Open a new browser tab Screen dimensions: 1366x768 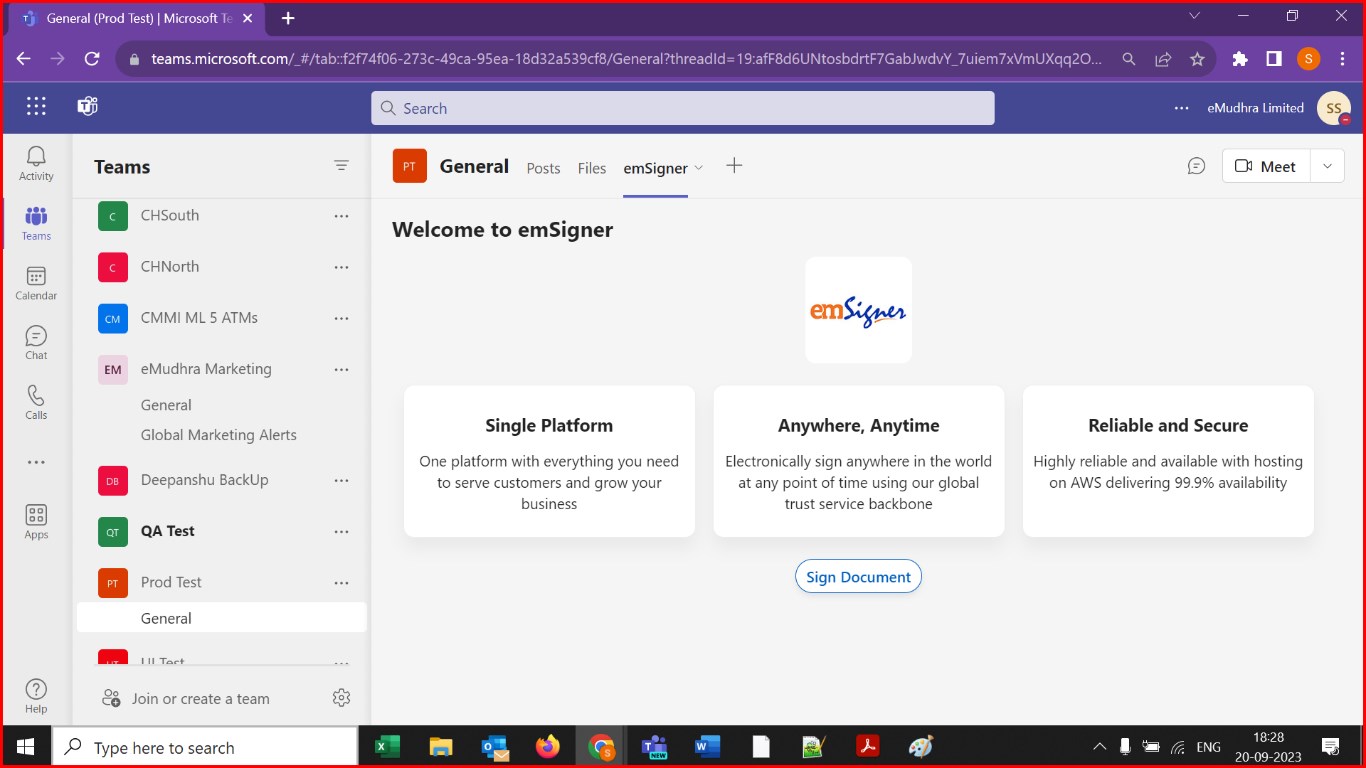pos(288,18)
